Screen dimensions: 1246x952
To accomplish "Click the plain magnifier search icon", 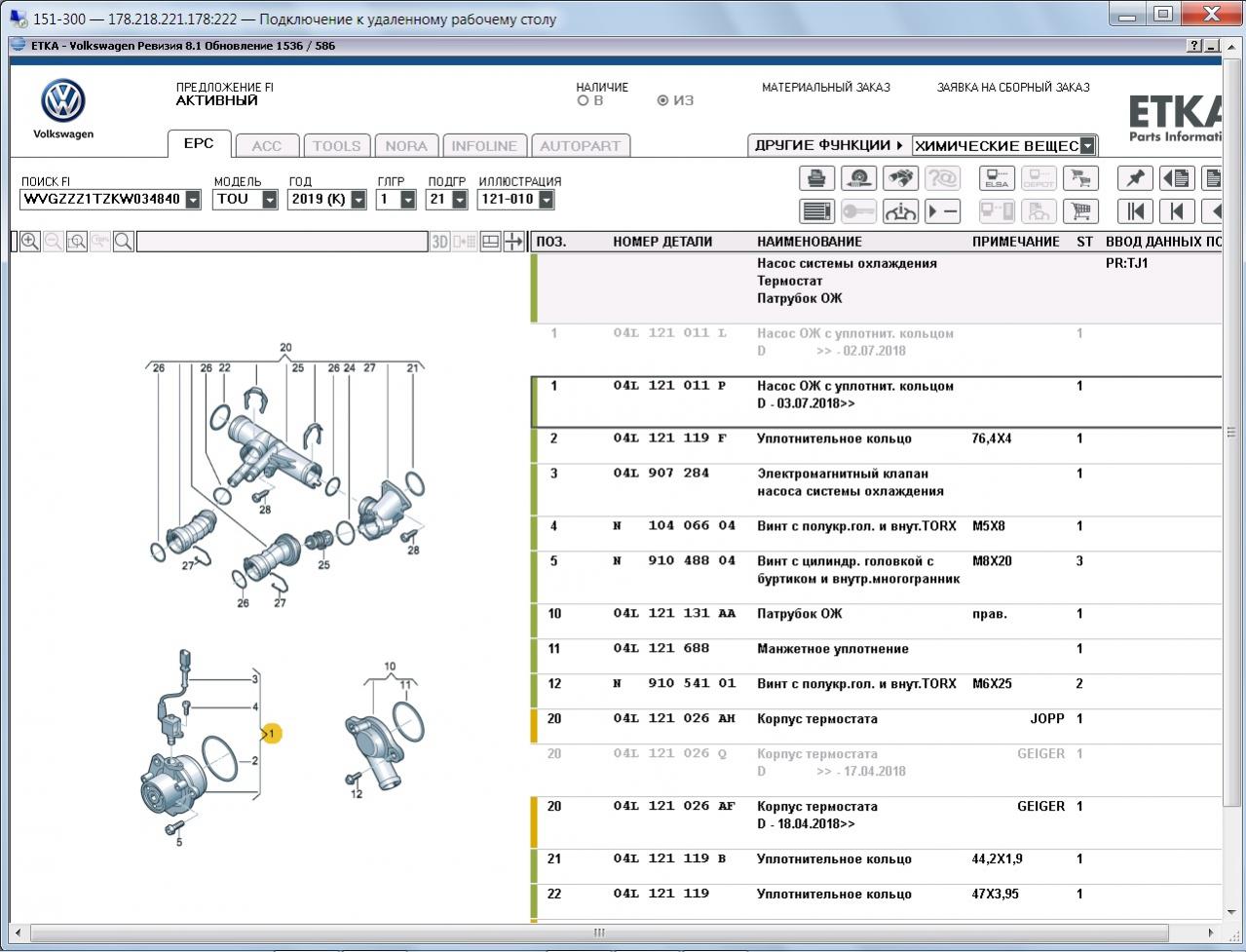I will point(124,242).
